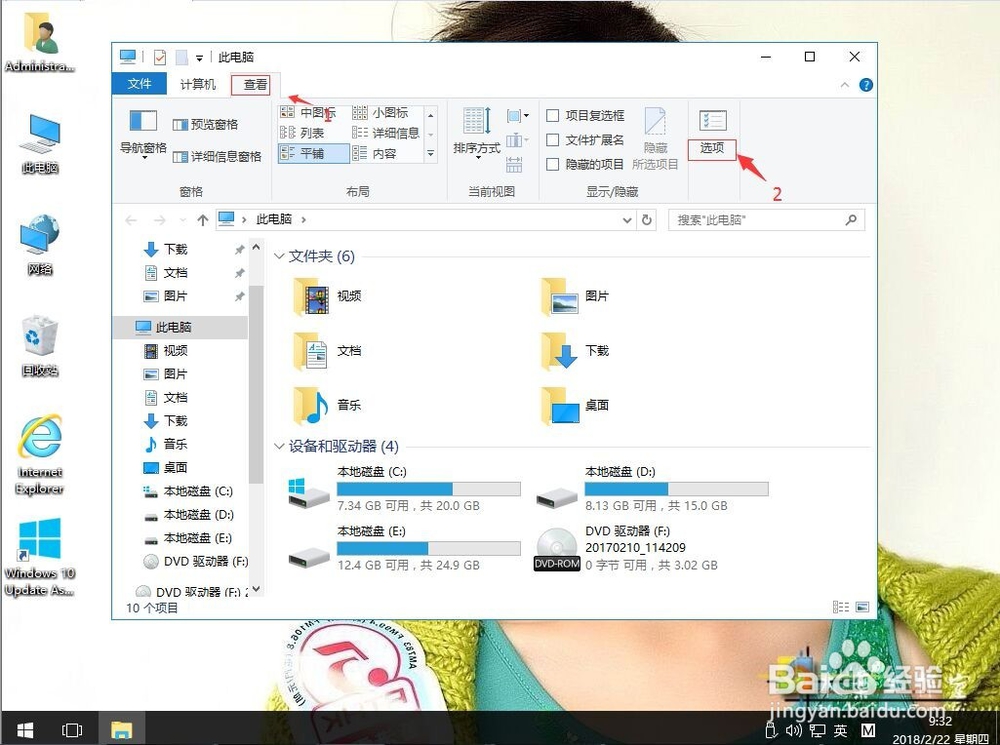Click the 搜索"此电脑" search box
The height and width of the screenshot is (745, 1000).
766,219
